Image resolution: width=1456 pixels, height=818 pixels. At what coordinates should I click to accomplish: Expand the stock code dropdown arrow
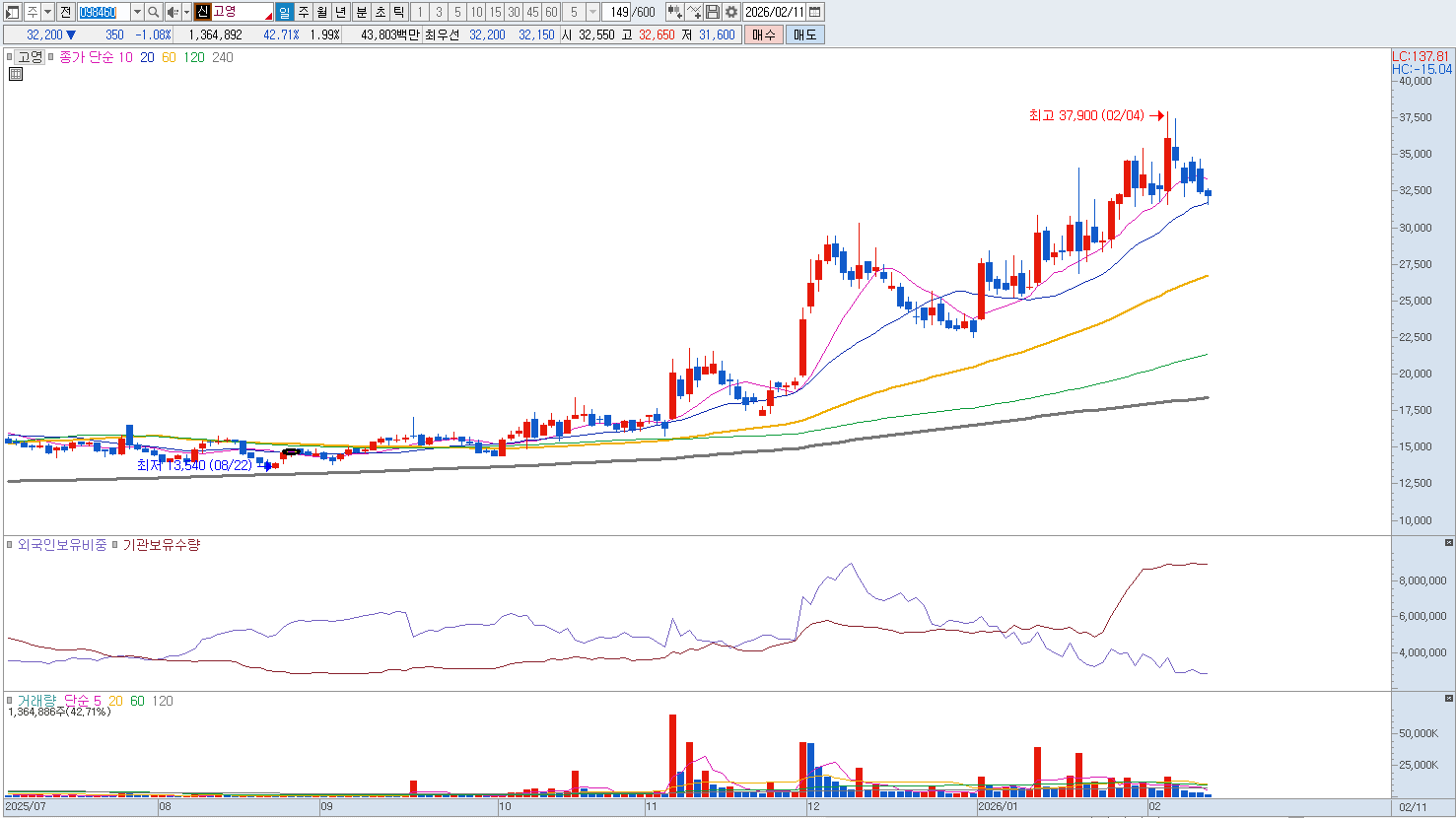click(137, 12)
